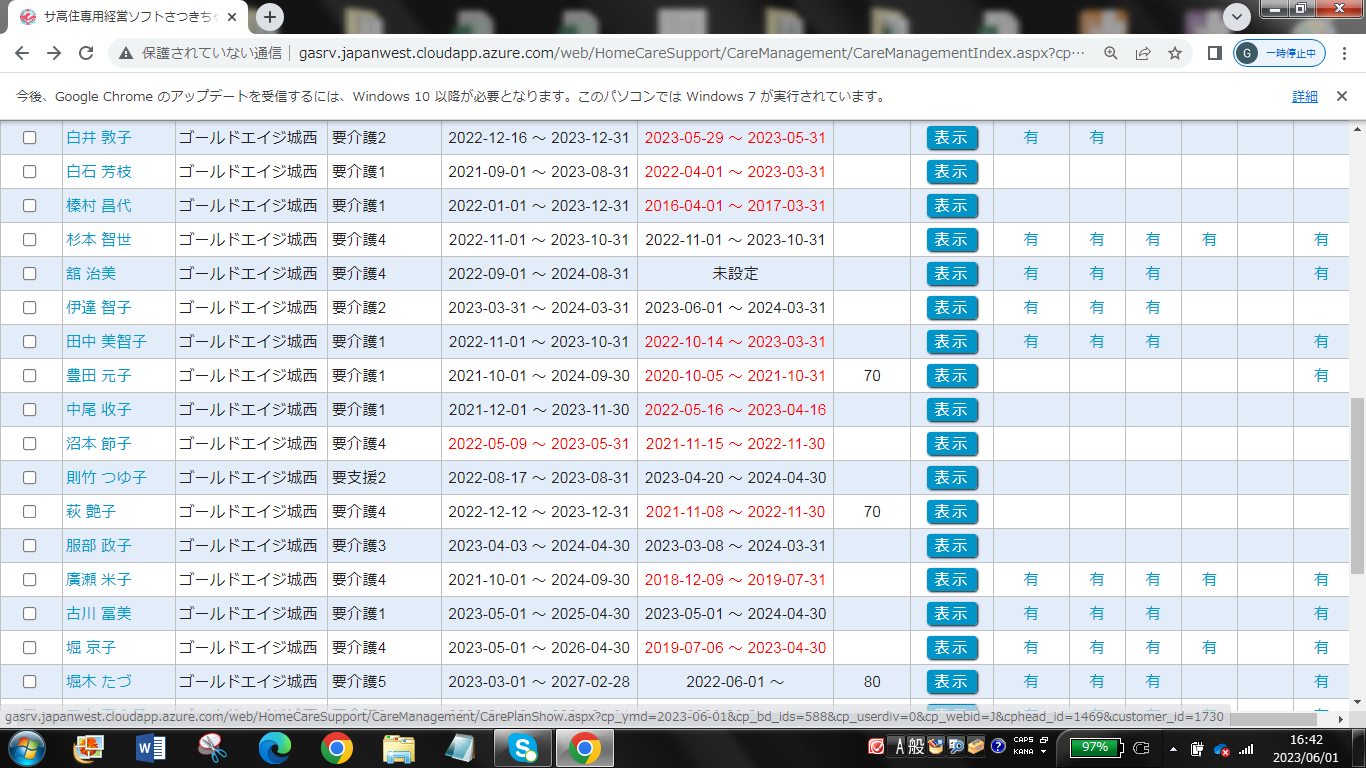Screen dimensions: 1366x768
Task: Open the zoom magnifier icon in address bar
Action: 1111,53
